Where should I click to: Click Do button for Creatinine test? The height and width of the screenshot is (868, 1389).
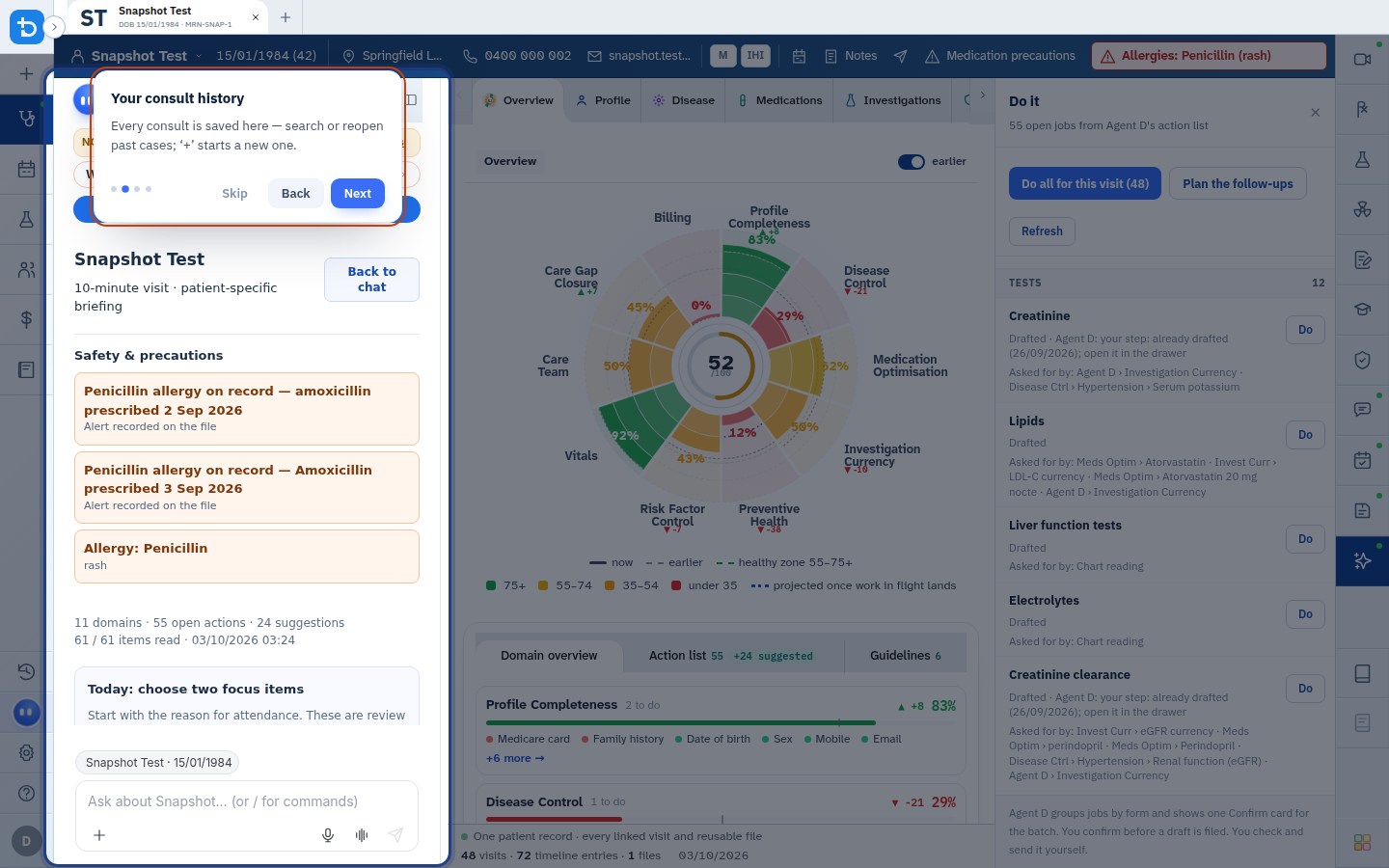point(1305,330)
